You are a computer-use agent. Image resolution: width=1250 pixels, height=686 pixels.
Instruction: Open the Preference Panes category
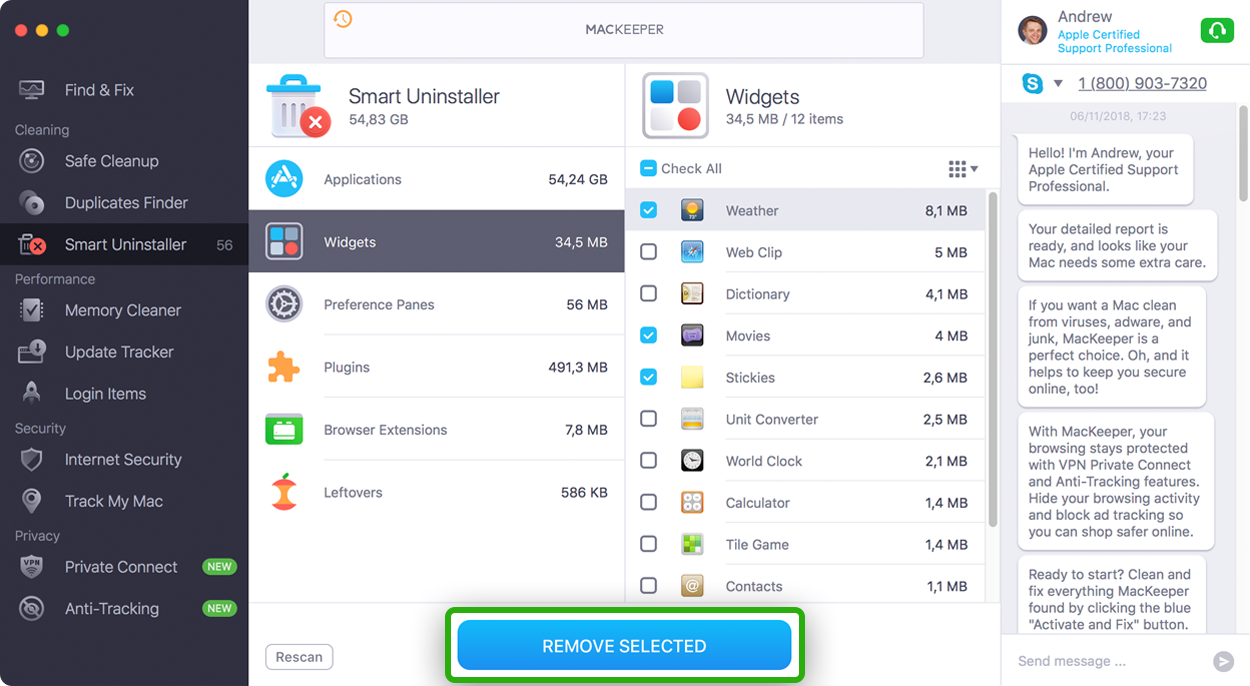436,304
